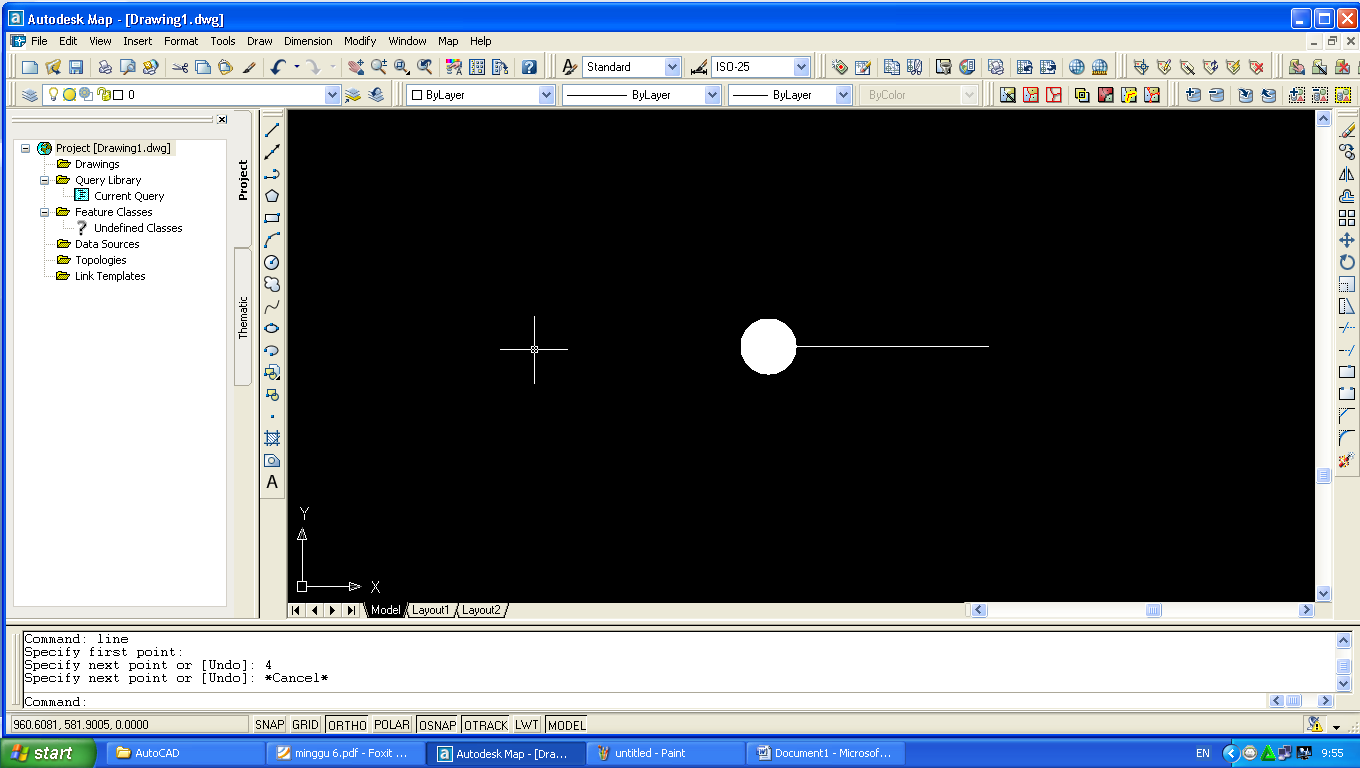Open the Standard text style dropdown
This screenshot has height=768, width=1360.
pos(671,67)
